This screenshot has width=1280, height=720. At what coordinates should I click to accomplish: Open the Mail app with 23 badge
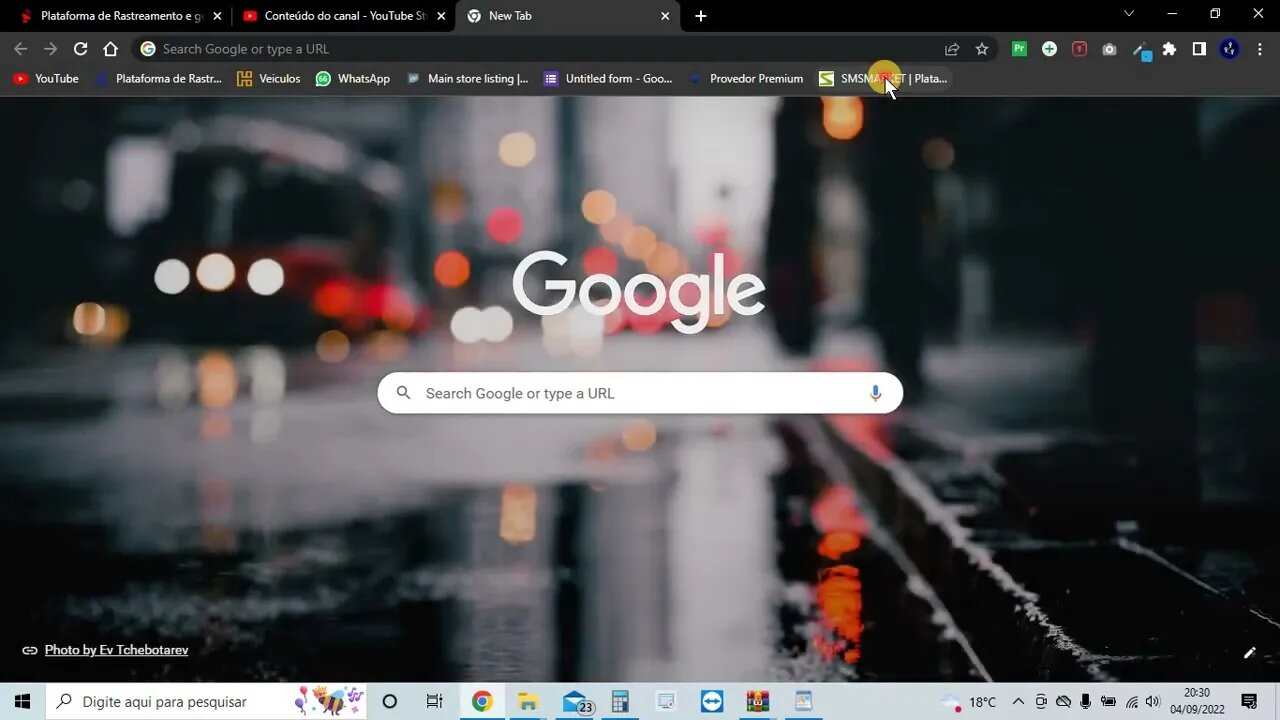(576, 702)
